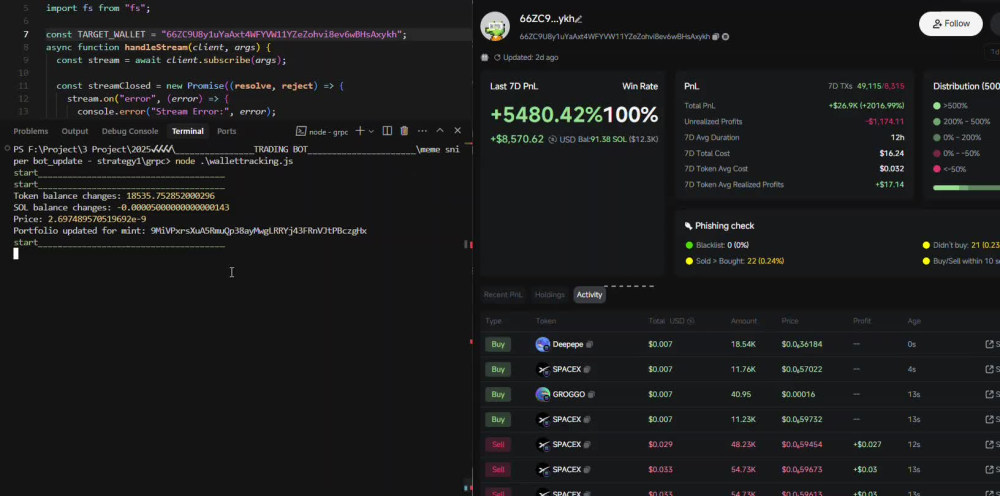
Task: Copy GROGGO token address icon
Action: point(591,395)
